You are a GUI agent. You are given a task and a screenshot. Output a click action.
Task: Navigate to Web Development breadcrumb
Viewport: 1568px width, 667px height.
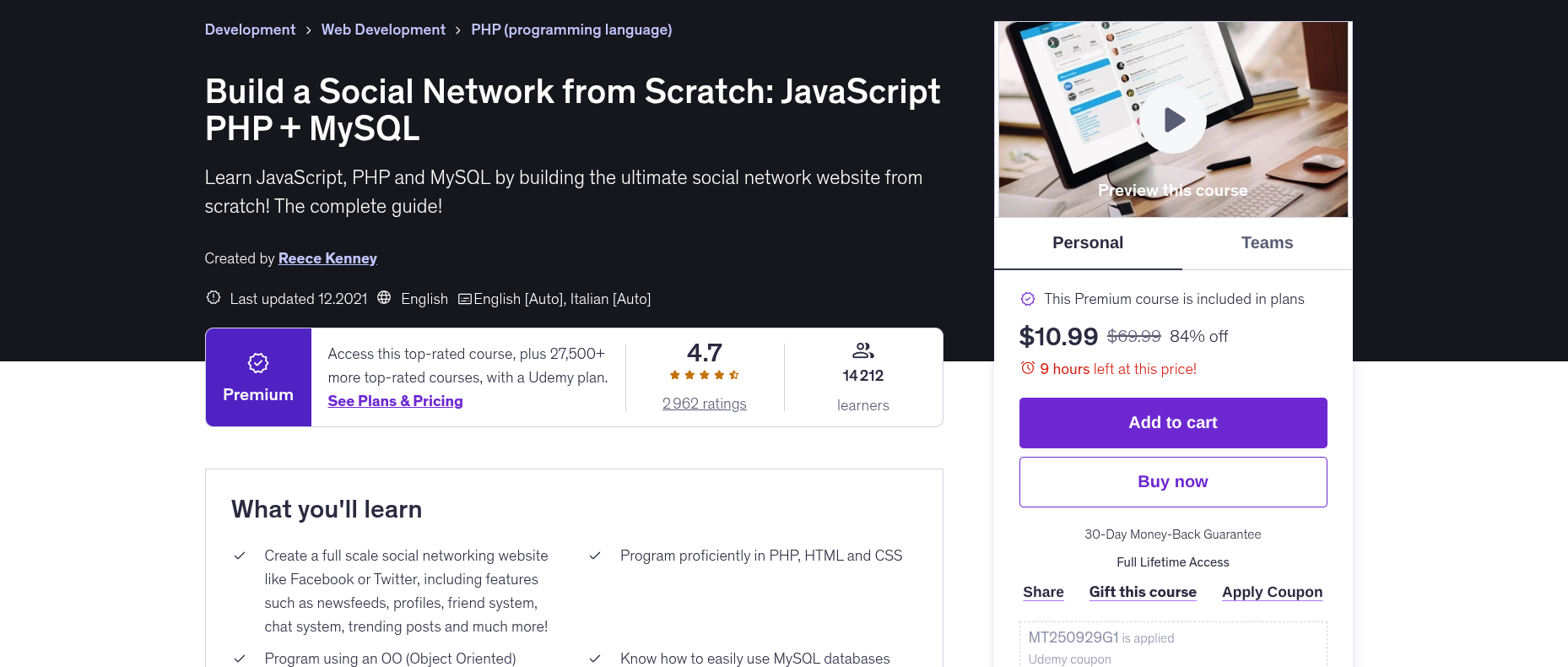pos(383,30)
